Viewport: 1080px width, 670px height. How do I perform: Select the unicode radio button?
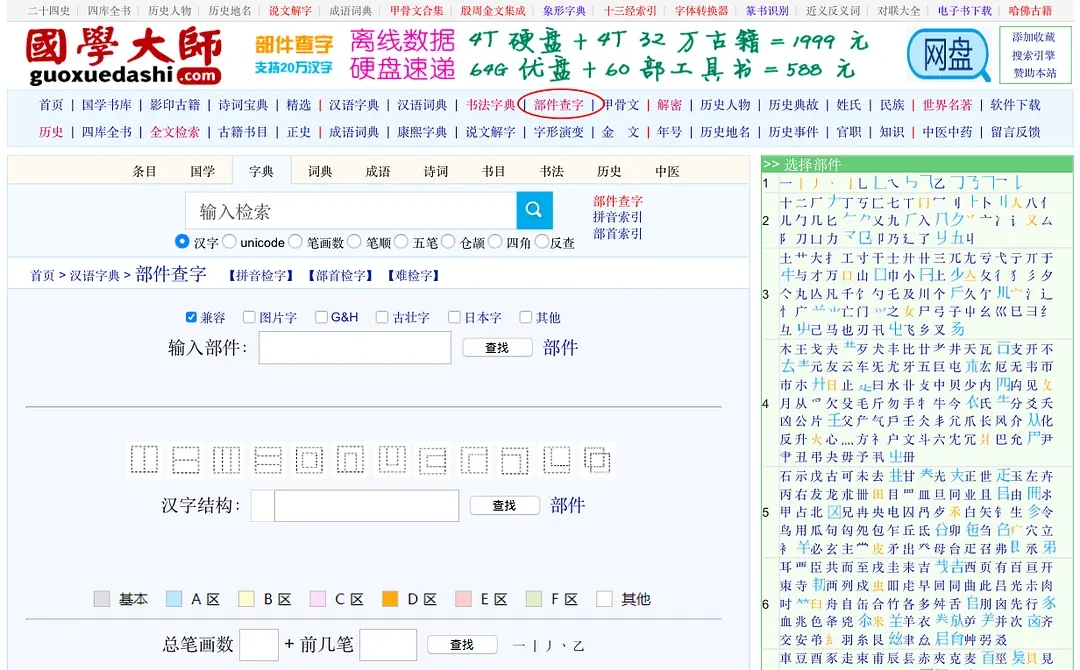tap(230, 242)
